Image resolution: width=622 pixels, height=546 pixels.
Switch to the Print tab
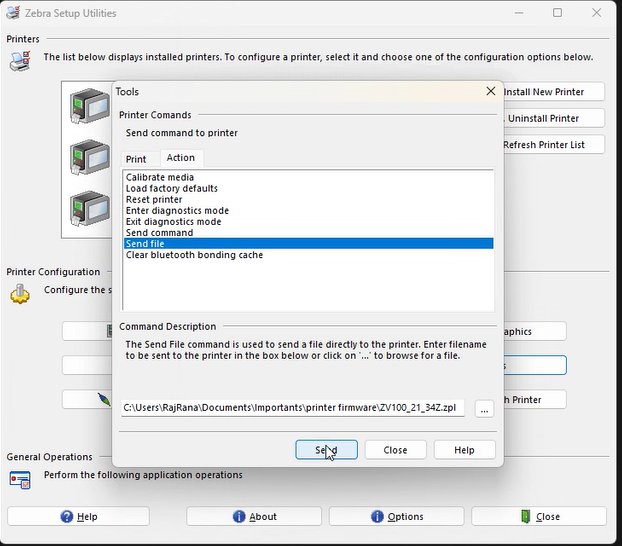click(x=136, y=159)
